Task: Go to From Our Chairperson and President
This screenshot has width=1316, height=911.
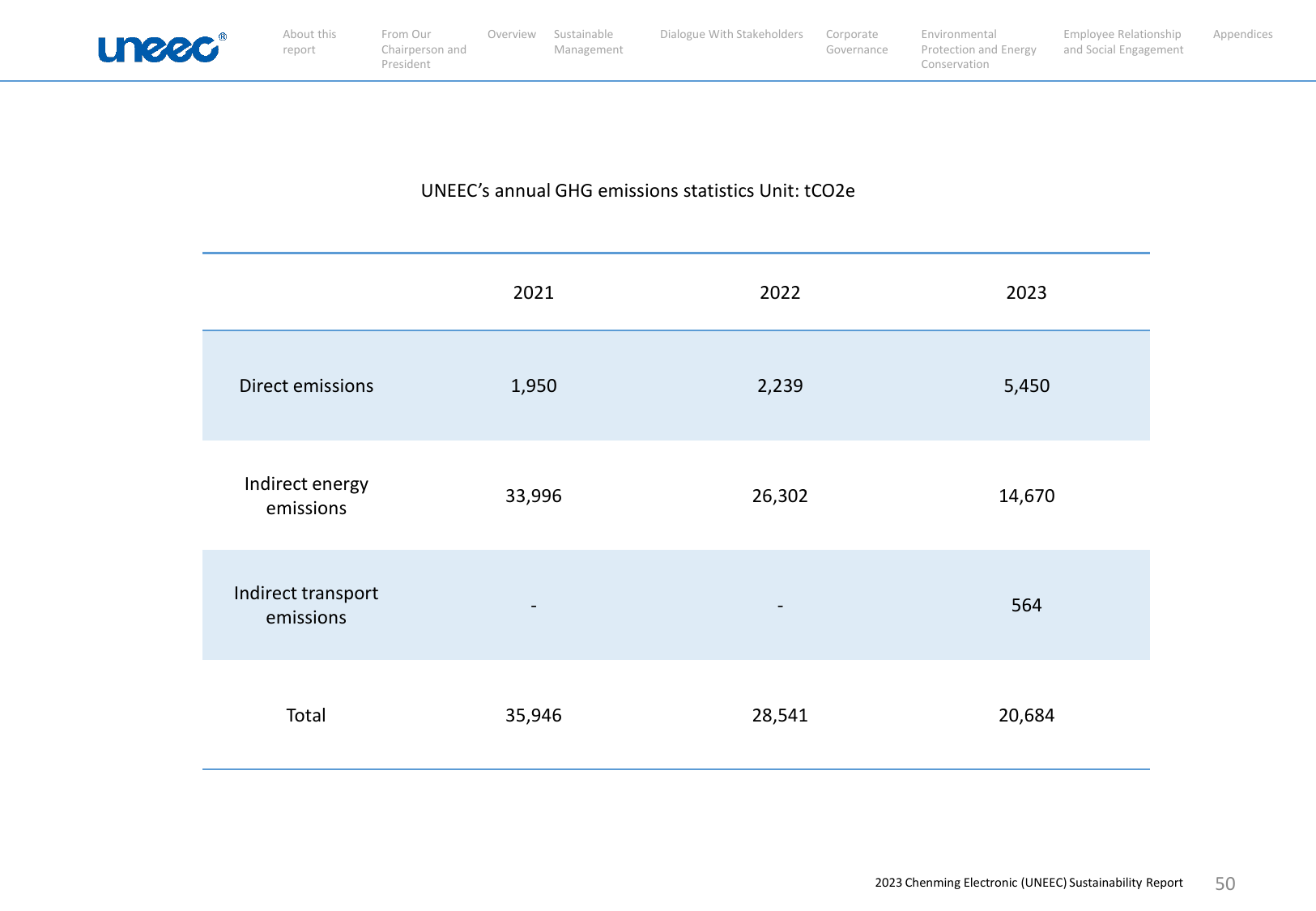Action: (424, 49)
